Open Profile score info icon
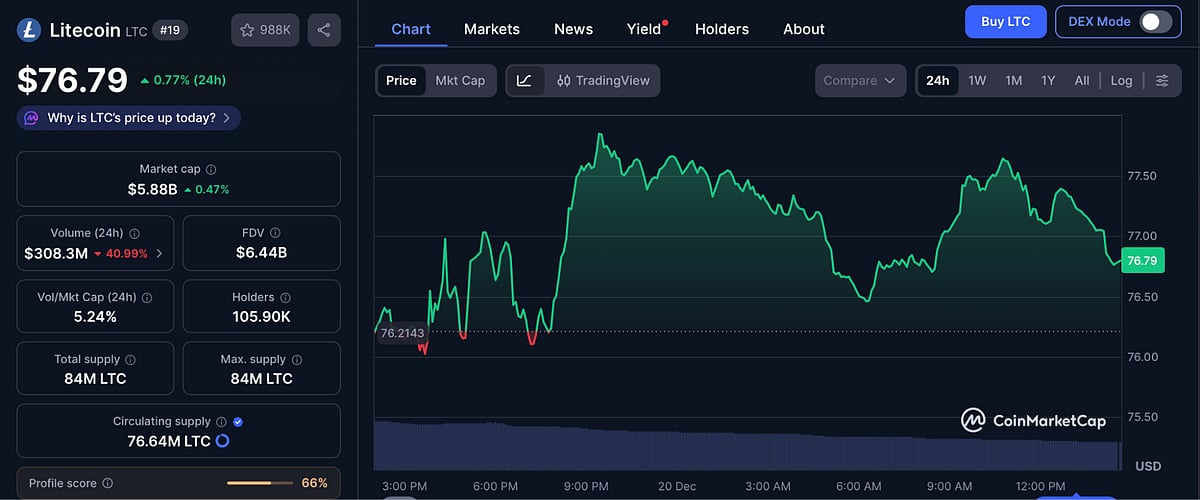 click(x=108, y=483)
